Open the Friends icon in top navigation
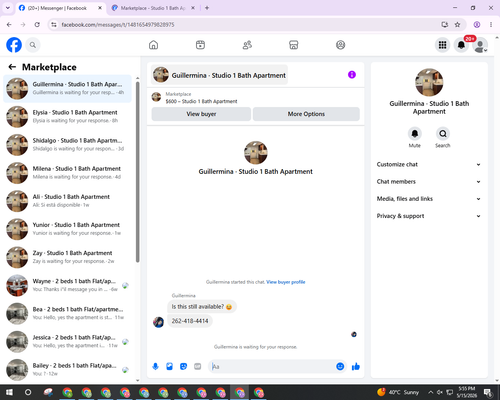Image resolution: width=500 pixels, height=400 pixels. [x=247, y=45]
